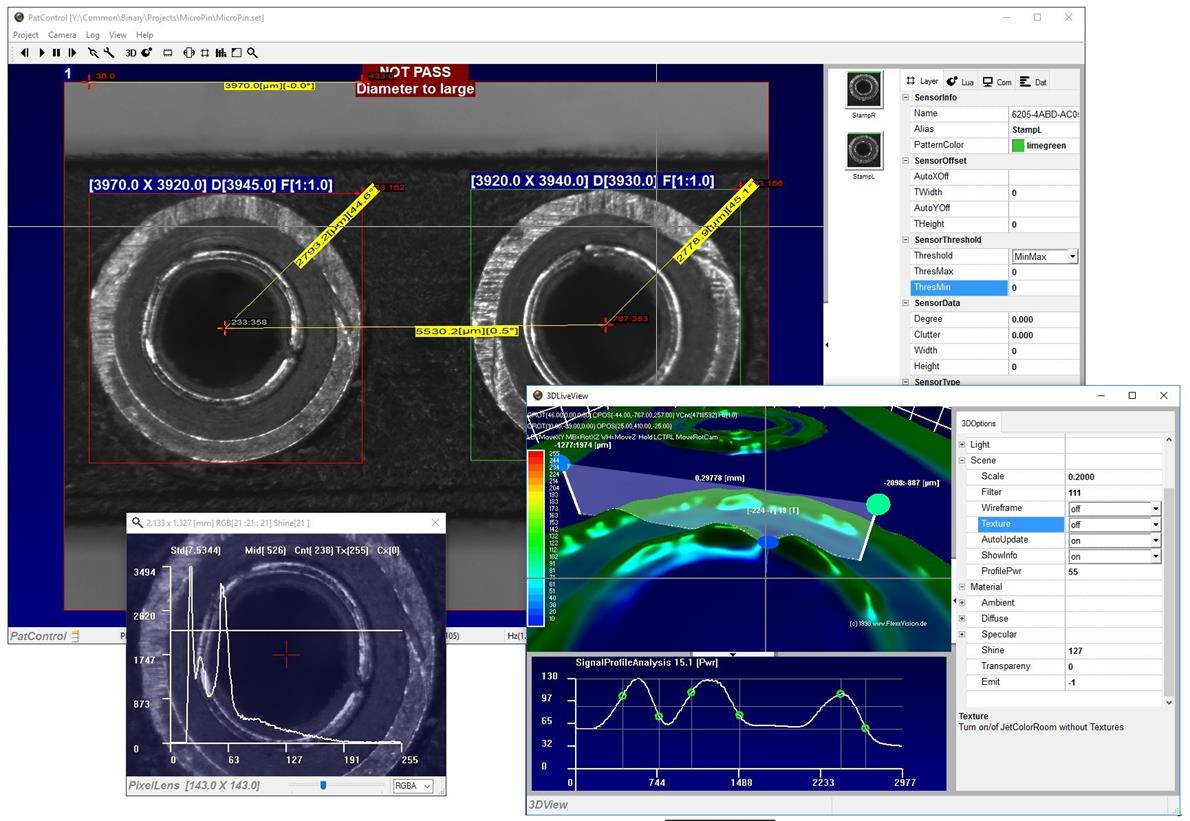Switch to the Lua tab
The image size is (1190, 821).
pyautogui.click(x=960, y=81)
